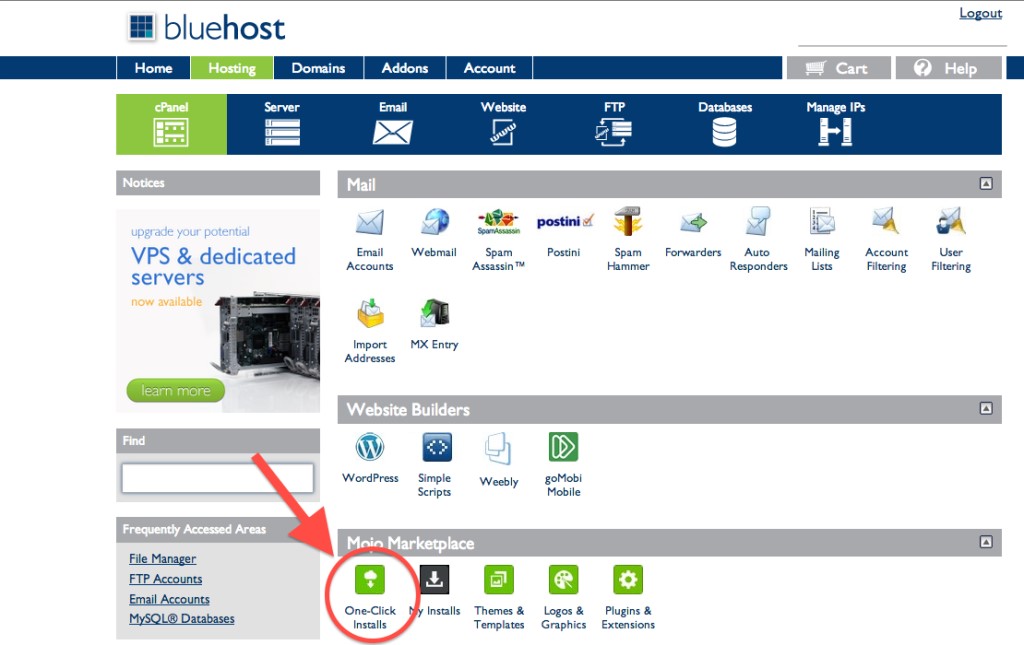Open User Filtering

(x=951, y=240)
